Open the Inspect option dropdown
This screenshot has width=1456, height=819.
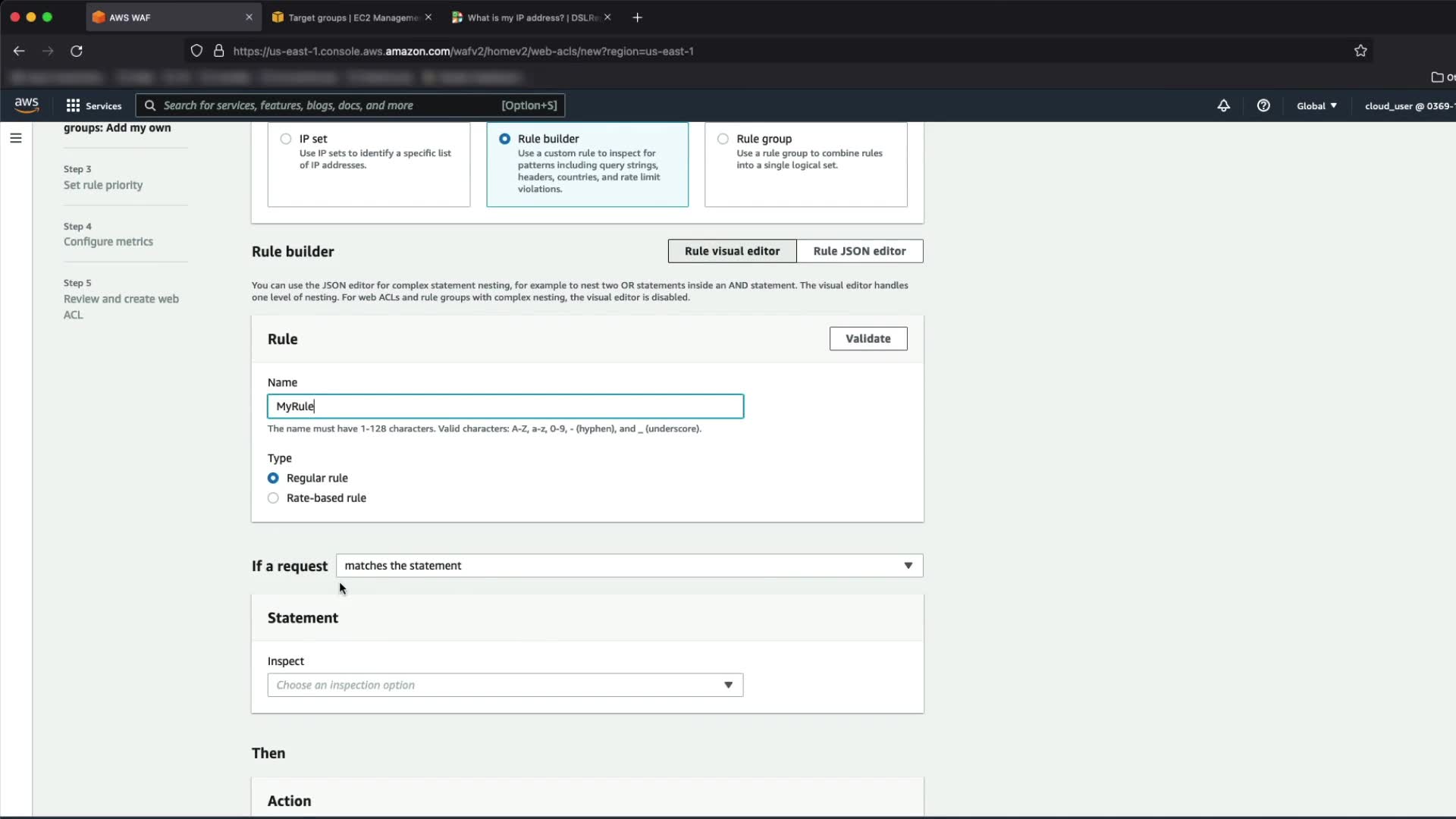point(505,685)
